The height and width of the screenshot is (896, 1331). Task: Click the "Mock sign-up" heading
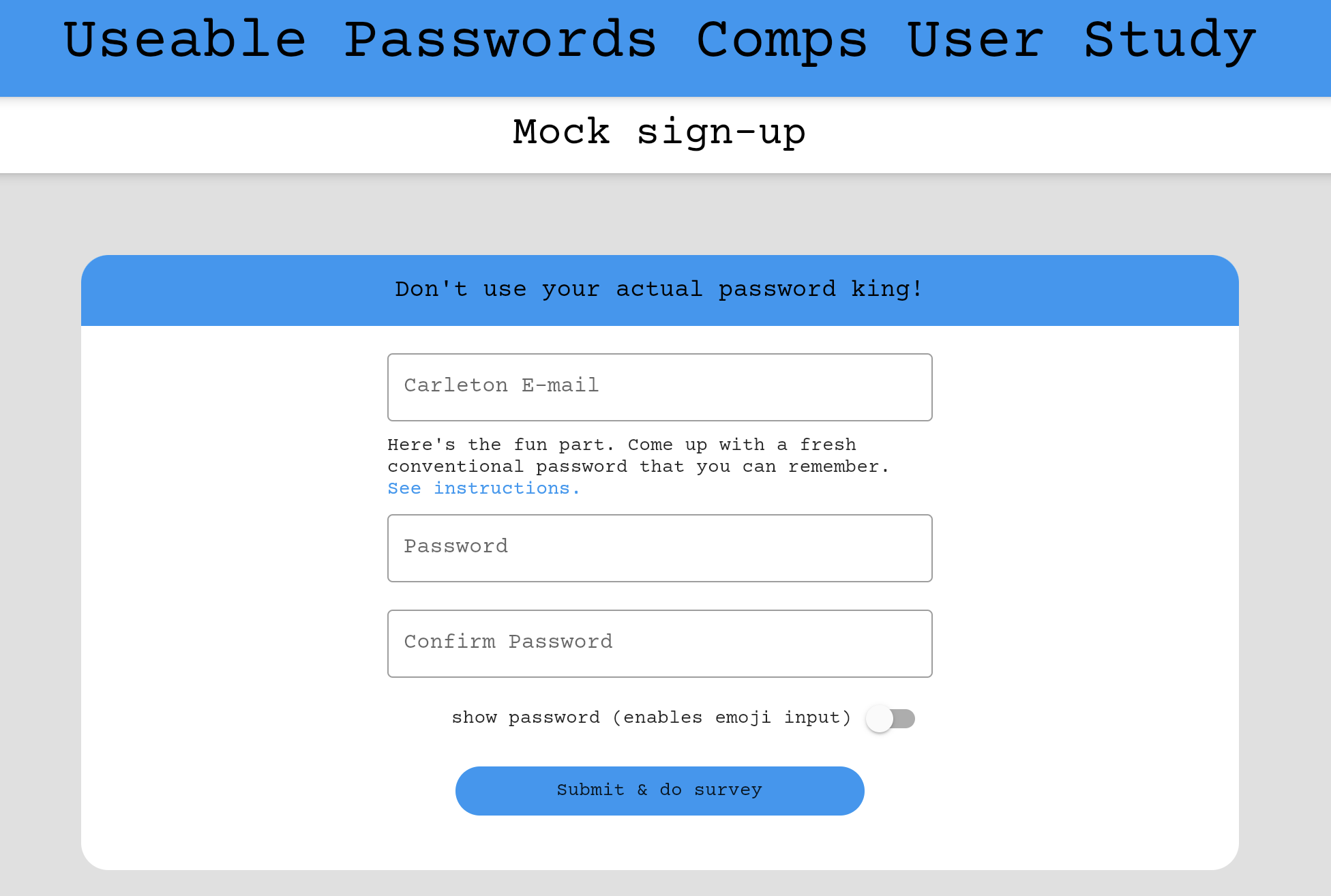pyautogui.click(x=659, y=132)
